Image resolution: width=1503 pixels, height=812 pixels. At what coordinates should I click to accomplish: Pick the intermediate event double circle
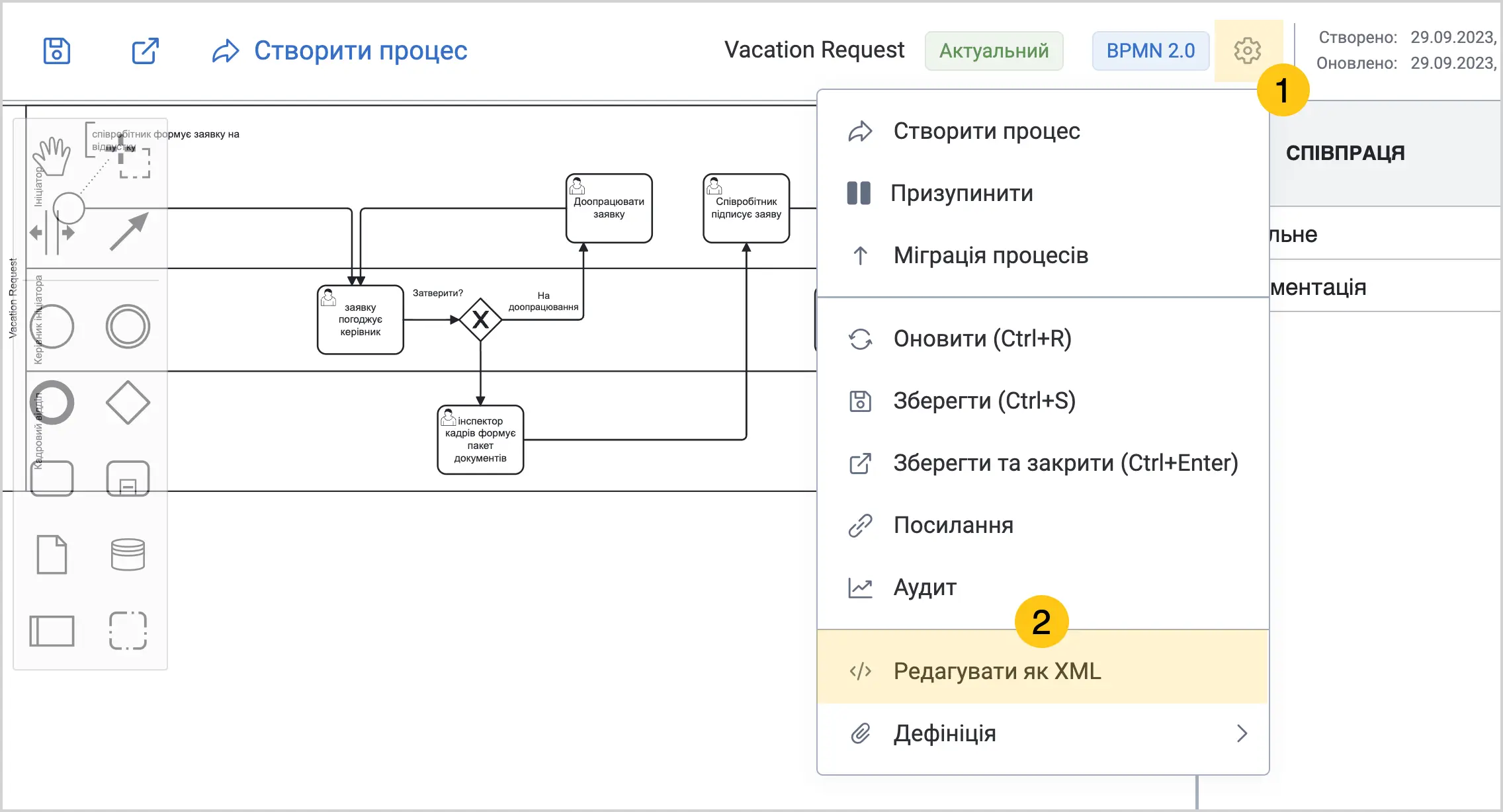[128, 327]
